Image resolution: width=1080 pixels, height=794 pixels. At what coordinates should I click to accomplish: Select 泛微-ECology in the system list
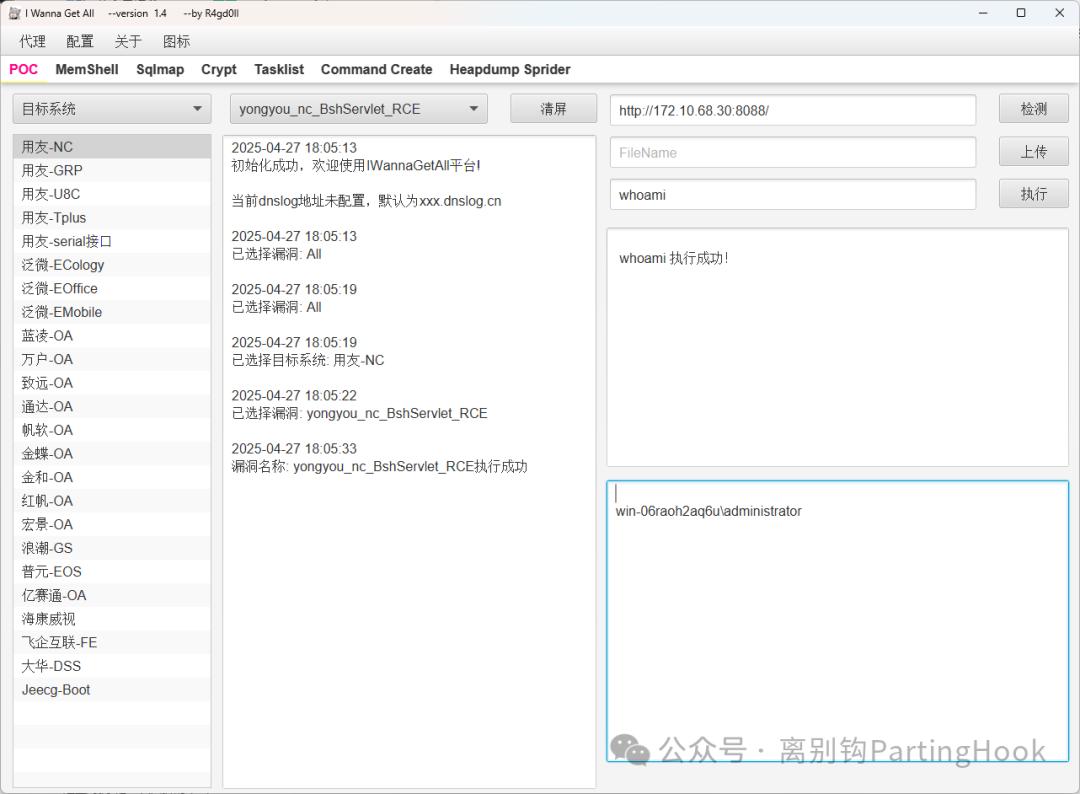pos(112,264)
